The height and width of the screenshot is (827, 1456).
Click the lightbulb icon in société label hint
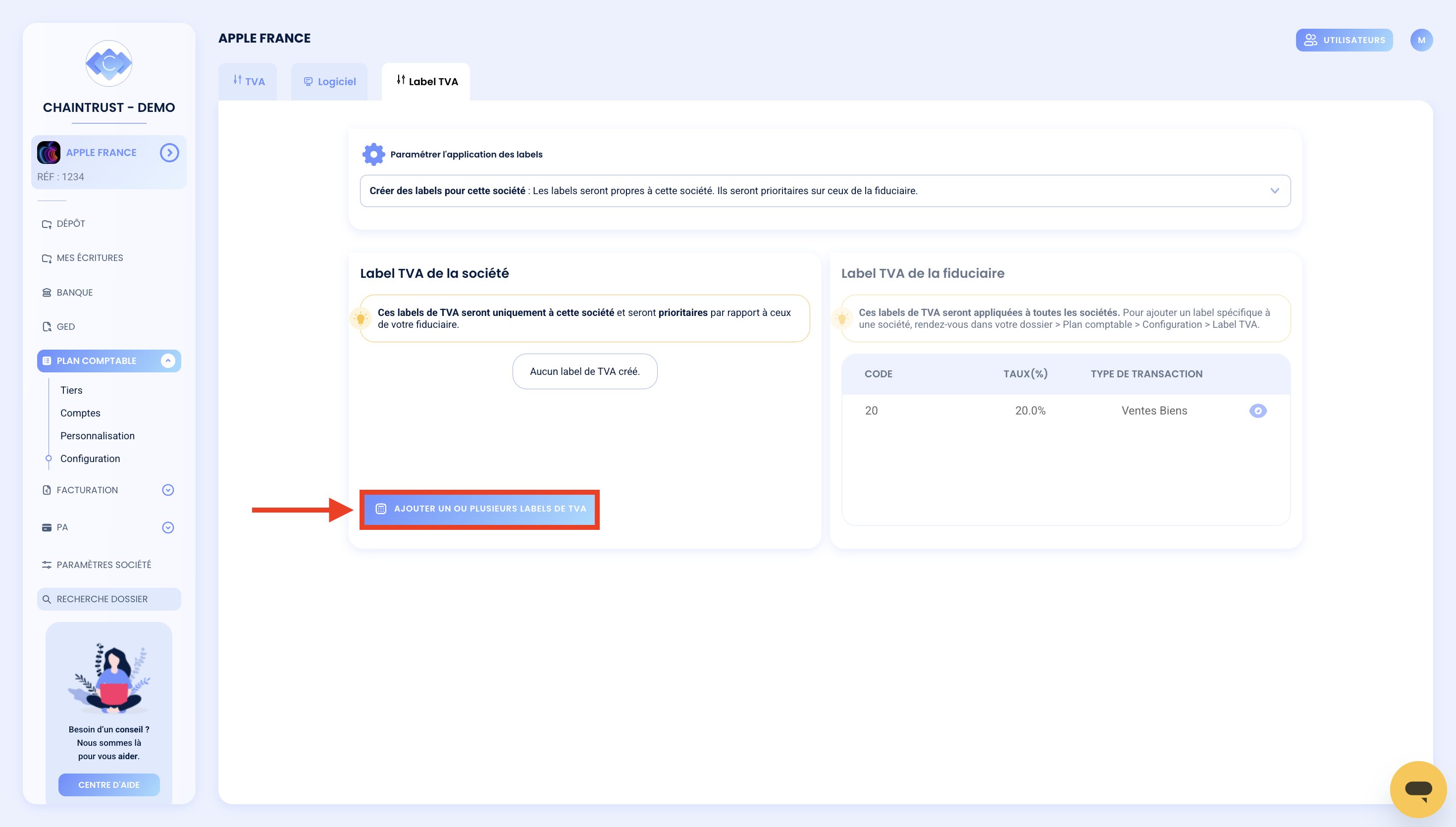pos(361,318)
